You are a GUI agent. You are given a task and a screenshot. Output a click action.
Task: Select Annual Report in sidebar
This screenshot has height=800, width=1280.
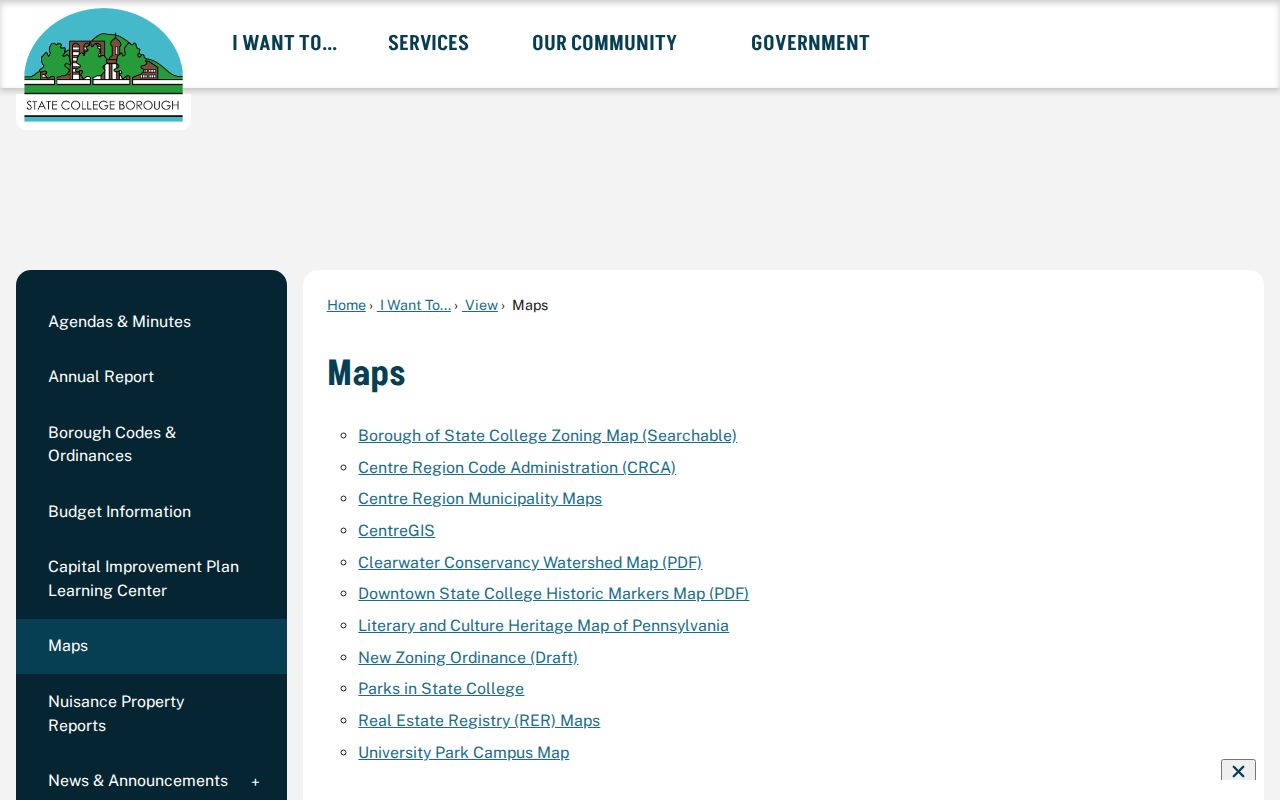click(x=151, y=377)
